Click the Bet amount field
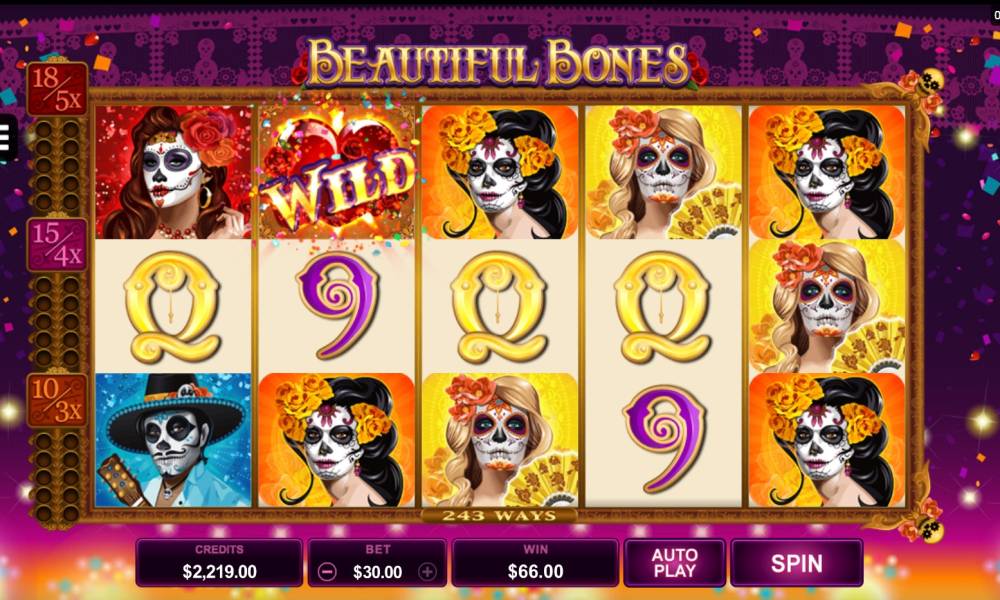 point(377,563)
